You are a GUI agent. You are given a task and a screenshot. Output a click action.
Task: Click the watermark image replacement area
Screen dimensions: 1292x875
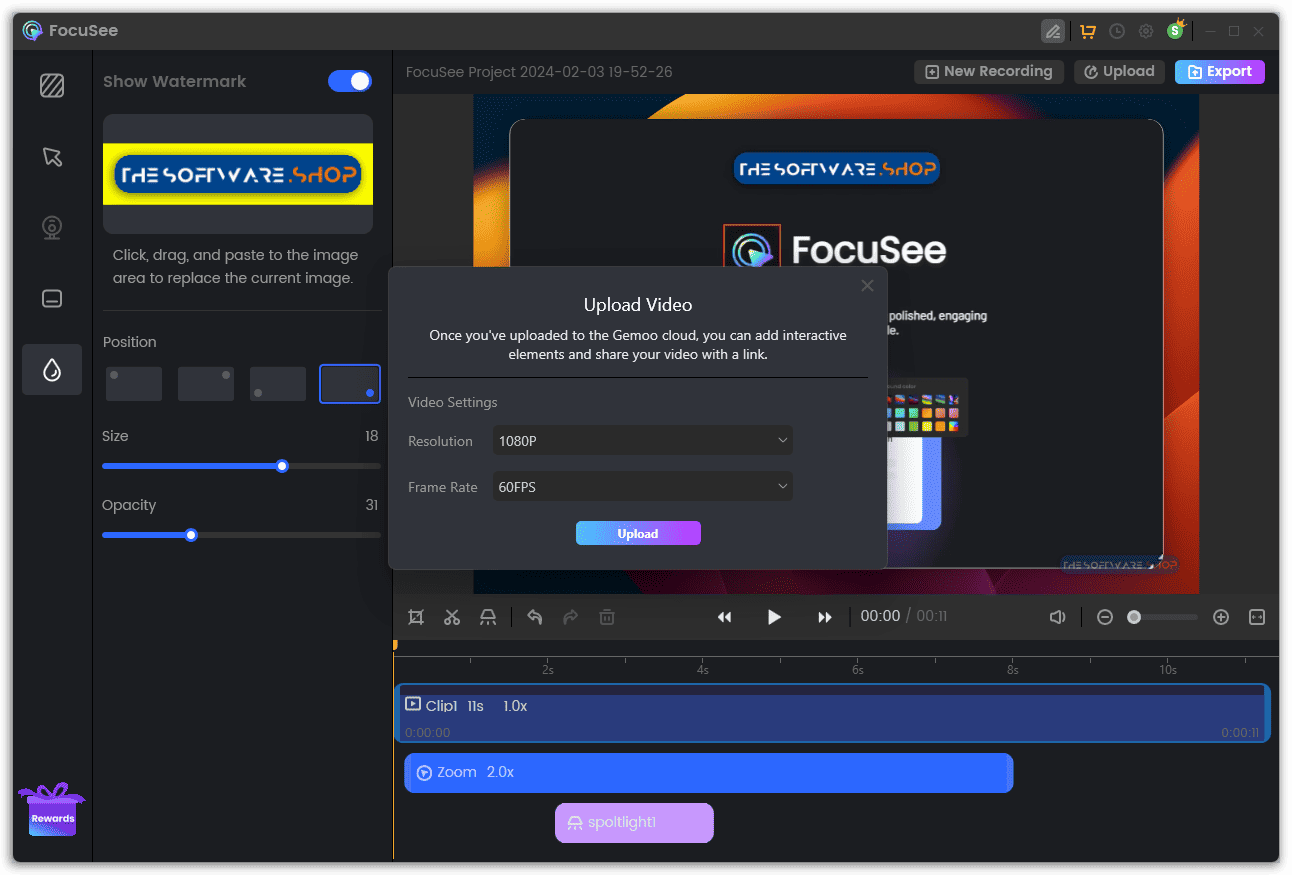(x=238, y=174)
